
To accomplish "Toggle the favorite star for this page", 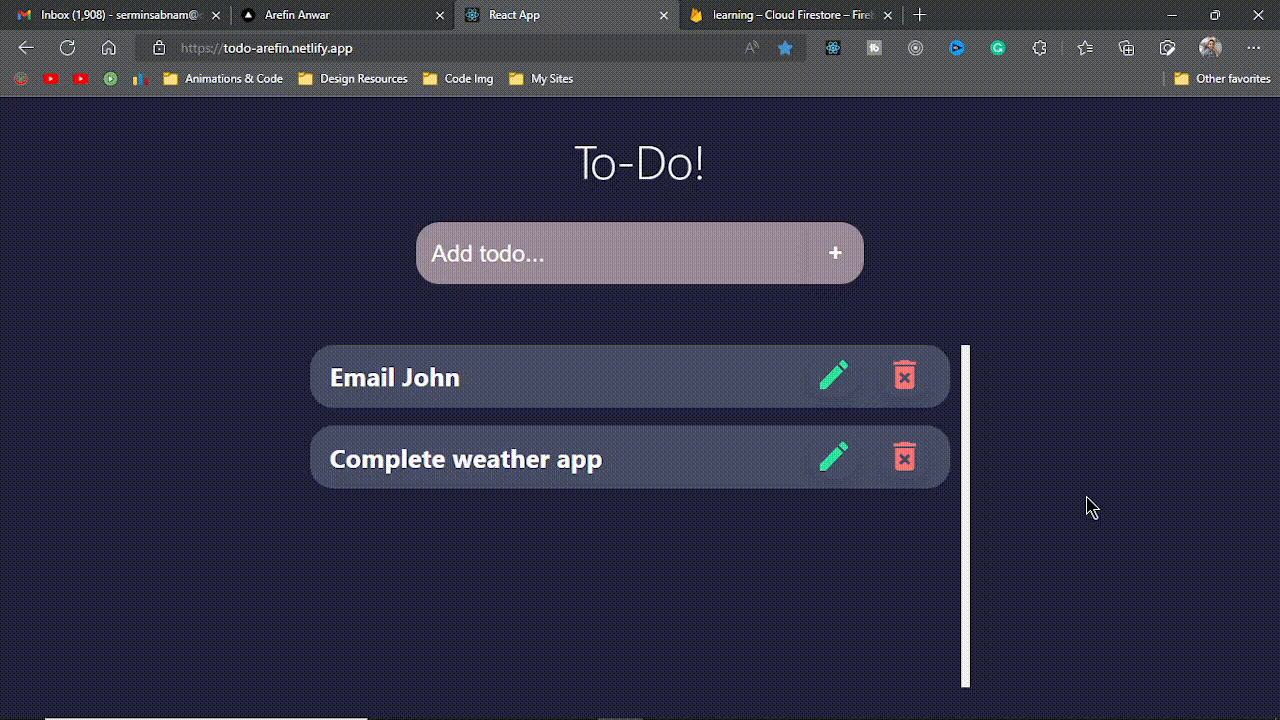I will (x=786, y=48).
